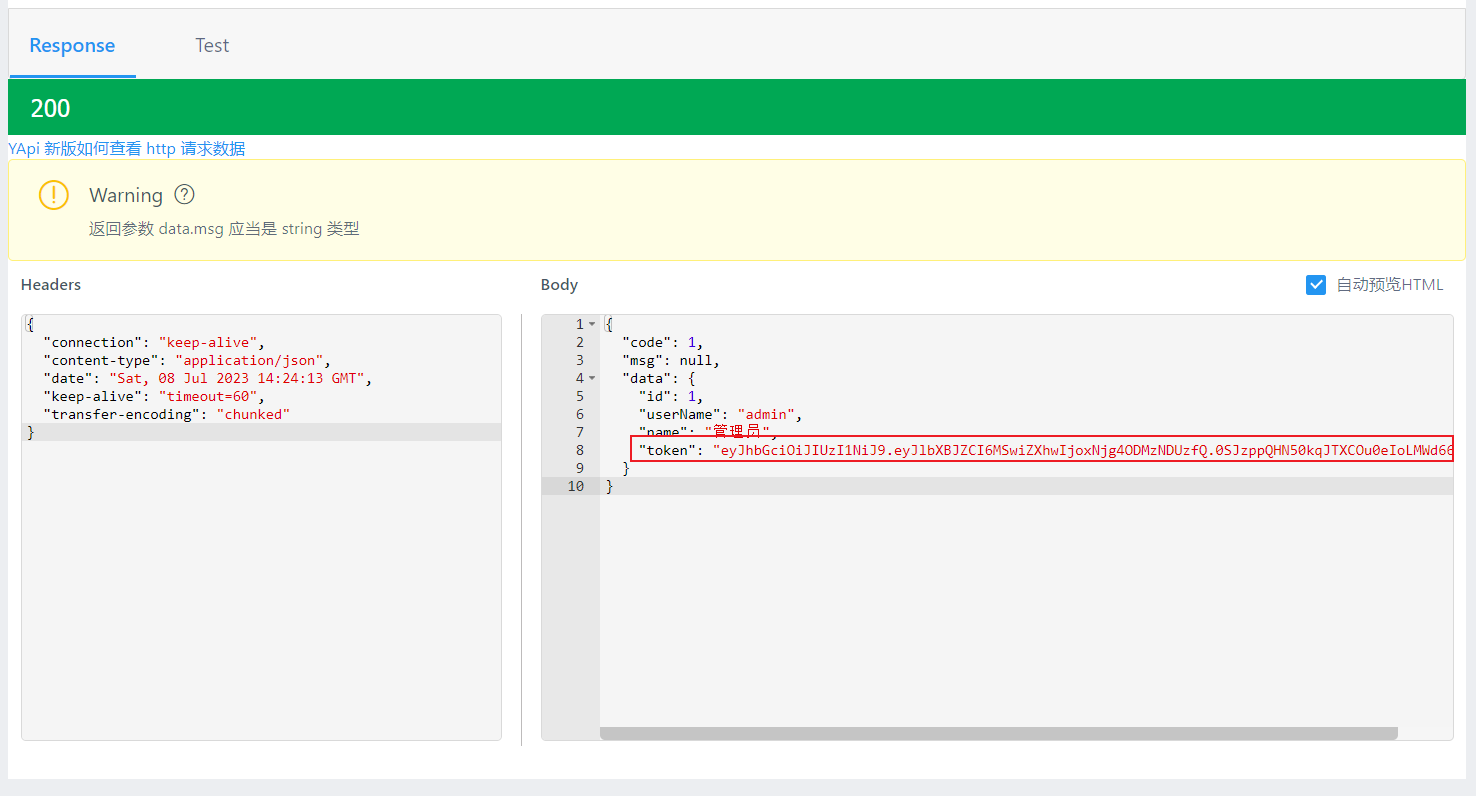The image size is (1476, 796).
Task: Click the yellow warning exclamation icon
Action: [54, 194]
